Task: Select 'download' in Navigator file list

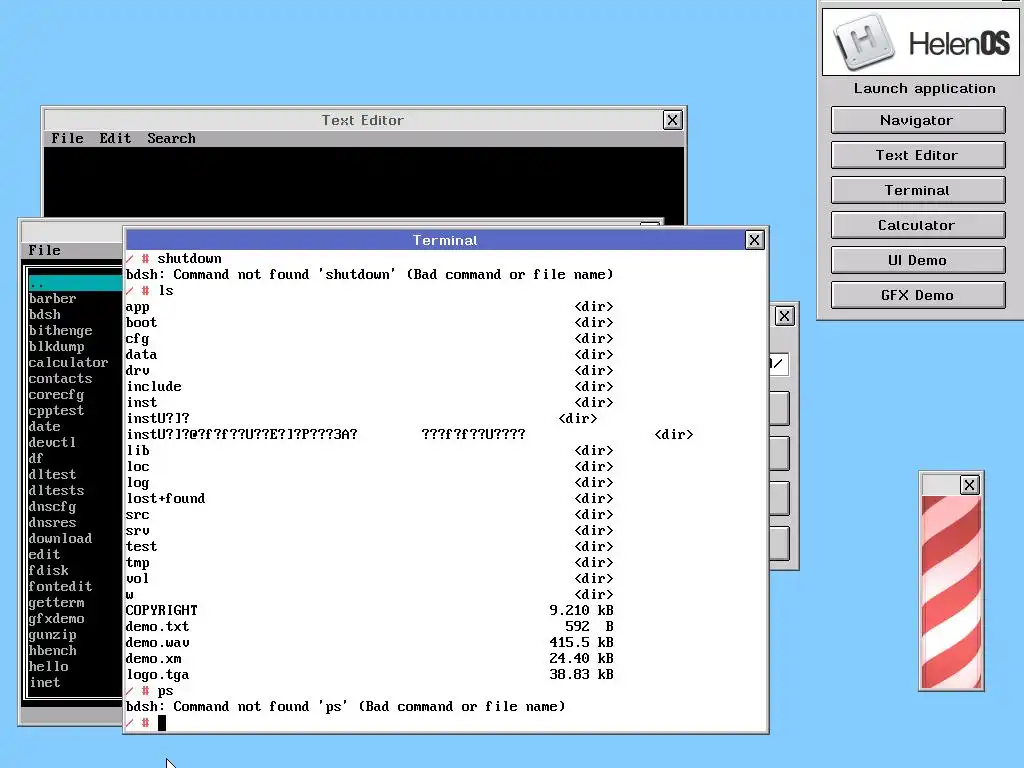Action: [60, 539]
